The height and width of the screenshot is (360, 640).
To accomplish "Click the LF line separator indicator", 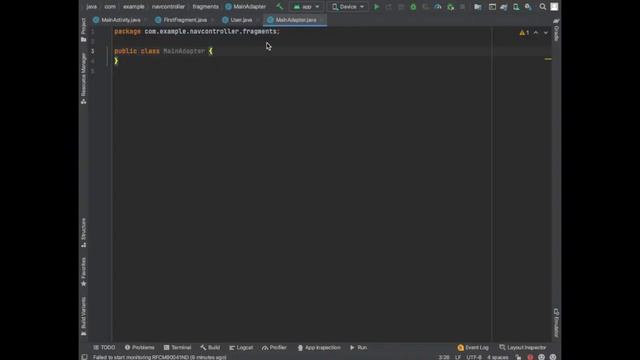I will (x=458, y=357).
